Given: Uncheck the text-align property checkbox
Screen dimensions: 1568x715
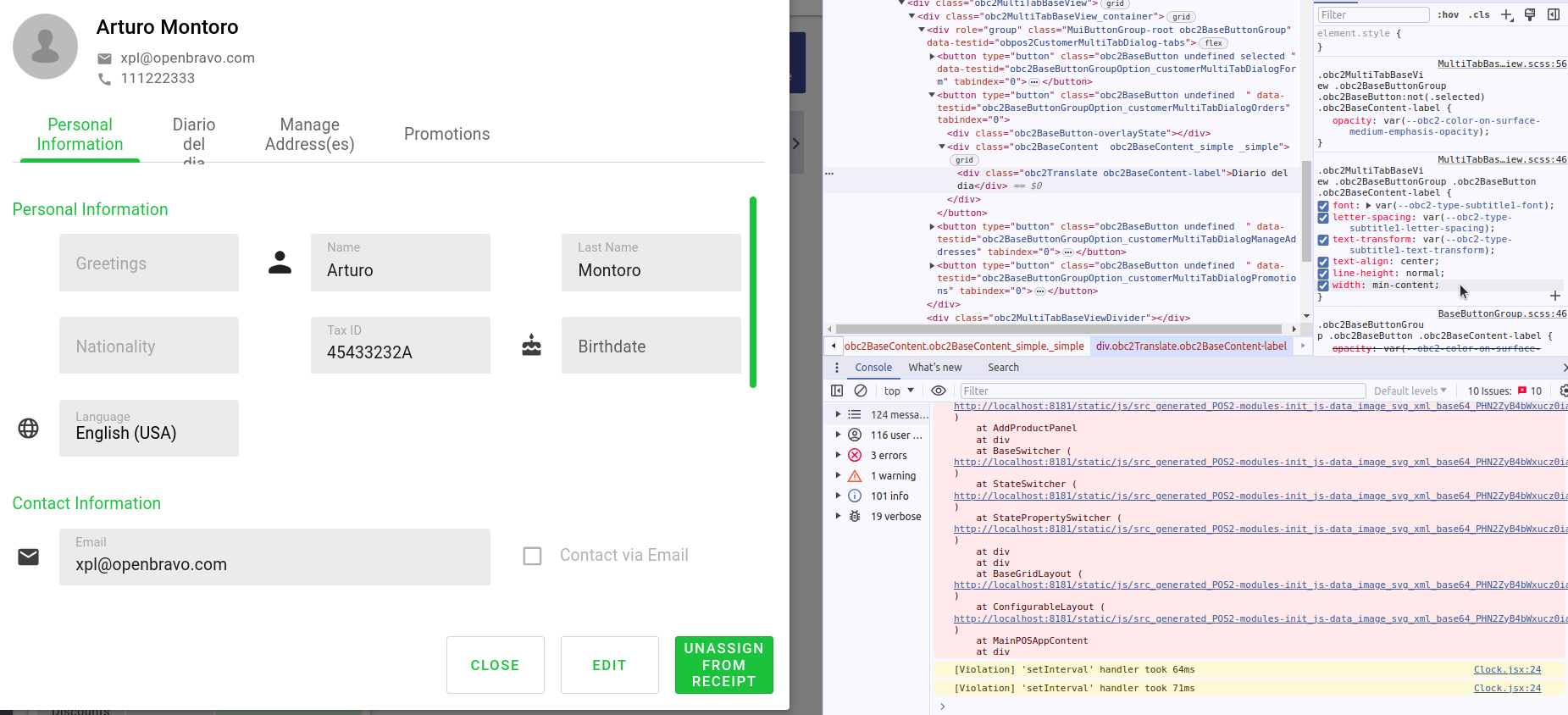Looking at the screenshot, I should 1323,262.
